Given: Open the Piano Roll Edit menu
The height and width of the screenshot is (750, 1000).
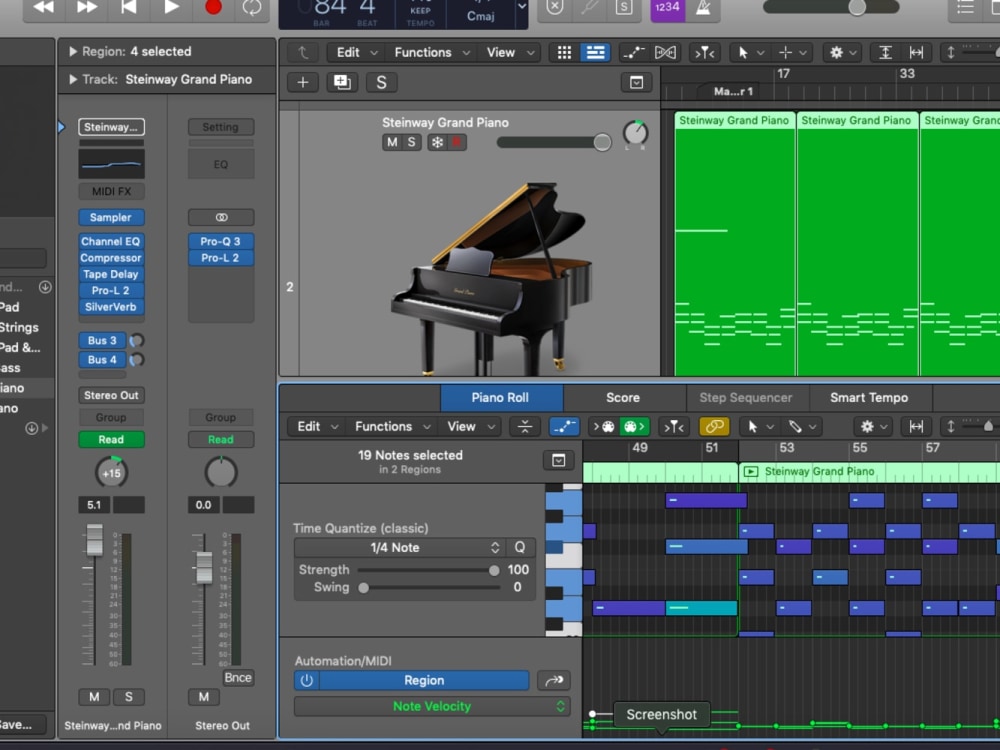Looking at the screenshot, I should 316,427.
